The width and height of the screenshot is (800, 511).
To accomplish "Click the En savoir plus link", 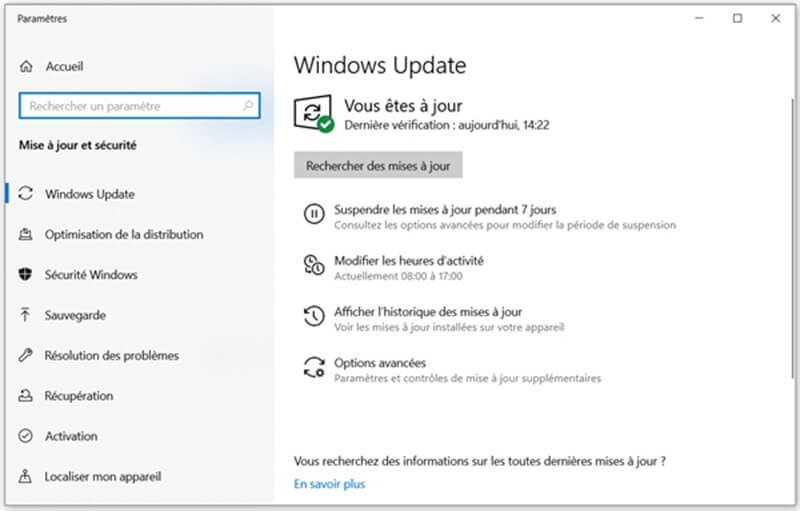I will pos(330,483).
